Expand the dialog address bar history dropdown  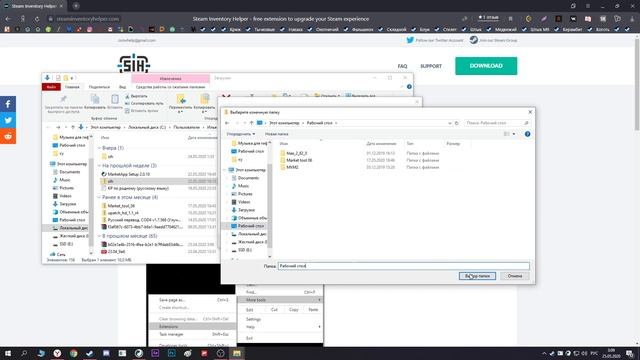coord(450,123)
